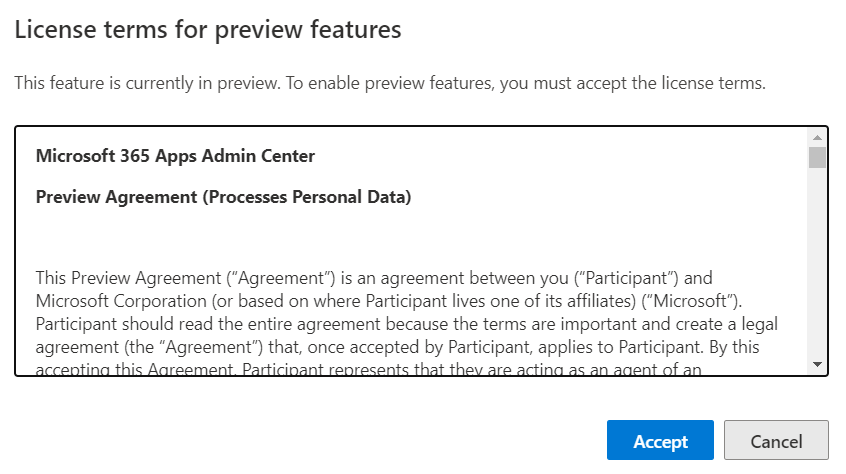The width and height of the screenshot is (846, 474).
Task: Click the scrollbar up arrow
Action: click(x=817, y=137)
